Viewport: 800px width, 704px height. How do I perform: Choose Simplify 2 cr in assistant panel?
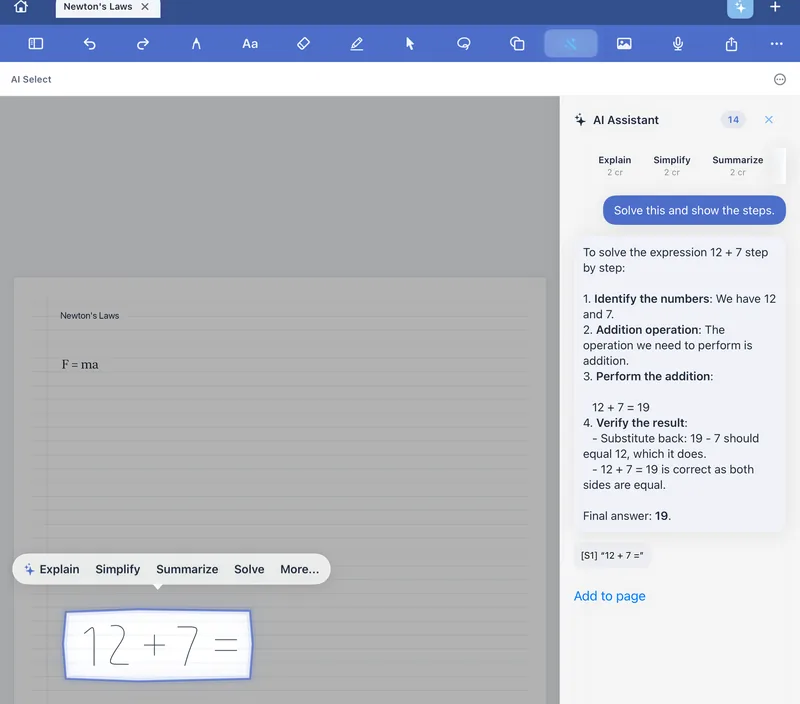click(671, 165)
